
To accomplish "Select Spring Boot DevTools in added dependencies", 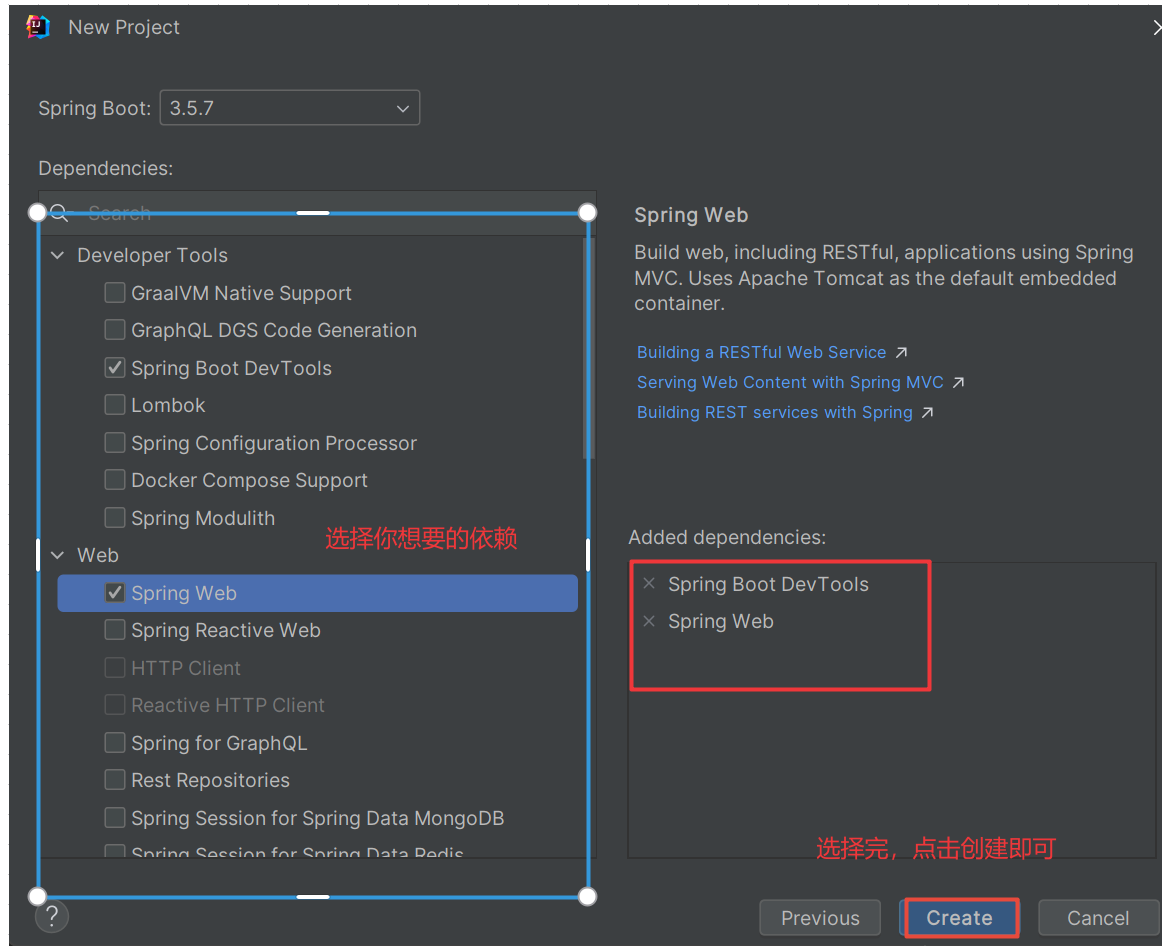I will tap(768, 584).
